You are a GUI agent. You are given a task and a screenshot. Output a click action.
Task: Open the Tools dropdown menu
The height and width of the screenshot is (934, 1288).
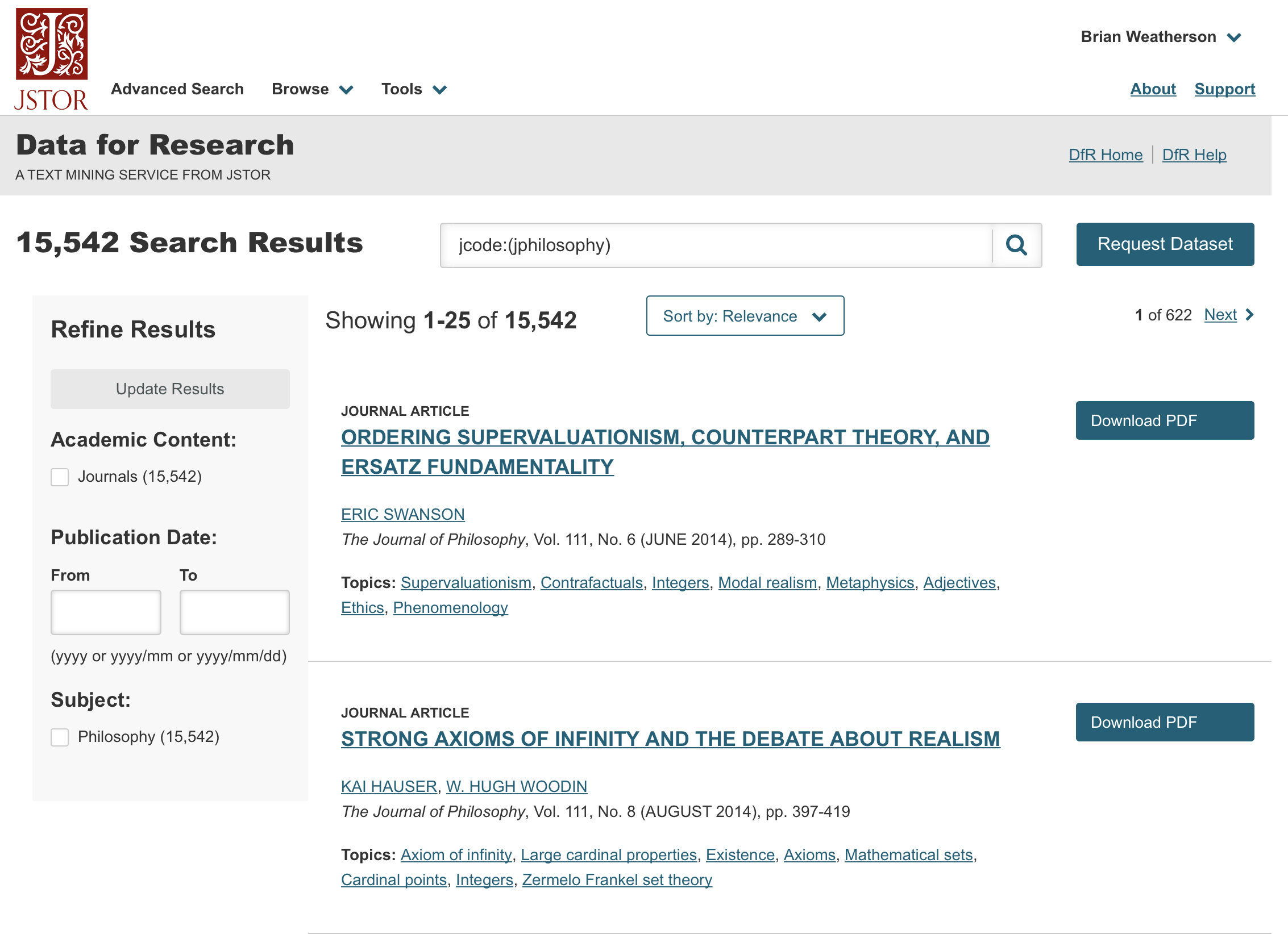(414, 89)
